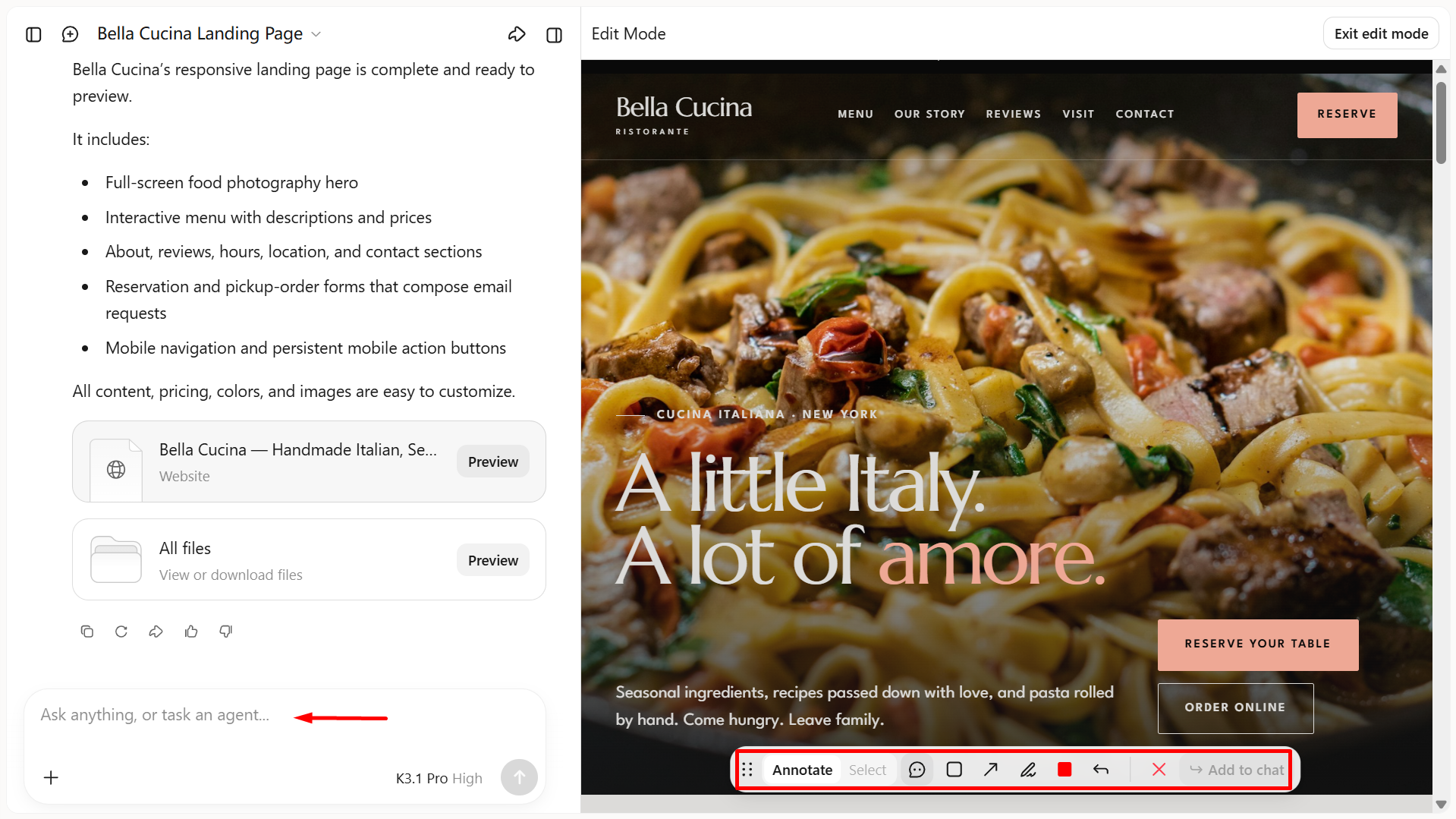The width and height of the screenshot is (1456, 819).
Task: Start a new chat with plus-bubble icon
Action: 70,34
